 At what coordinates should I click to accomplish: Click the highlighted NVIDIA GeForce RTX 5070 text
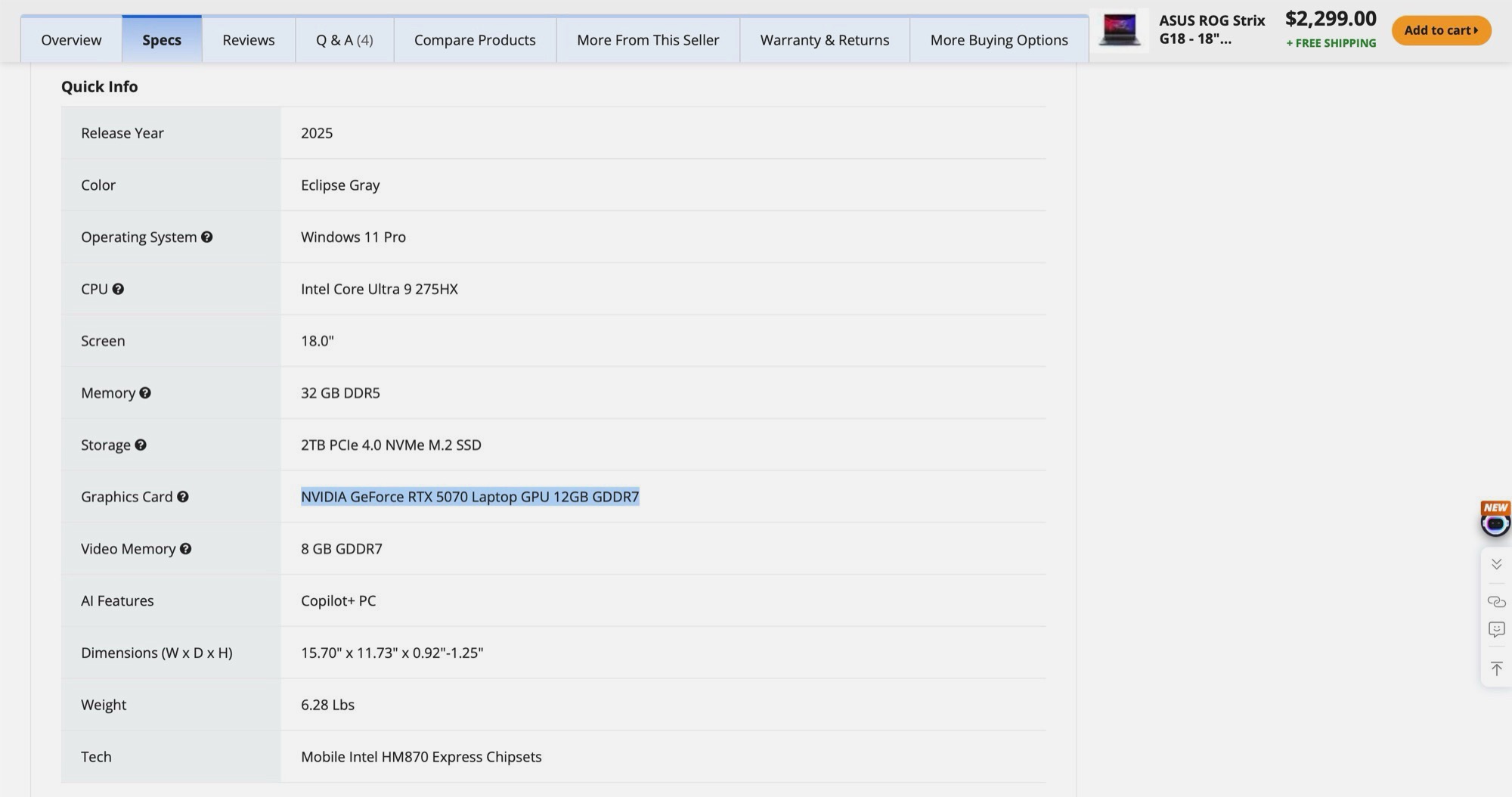coord(470,497)
